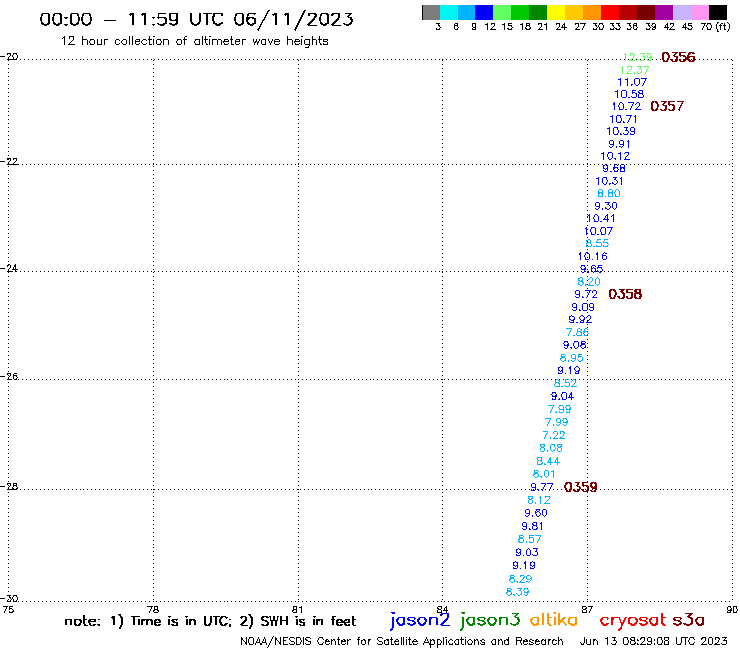Click wave height value 9.30
Viewport: 740px width, 650px height.
coord(606,206)
